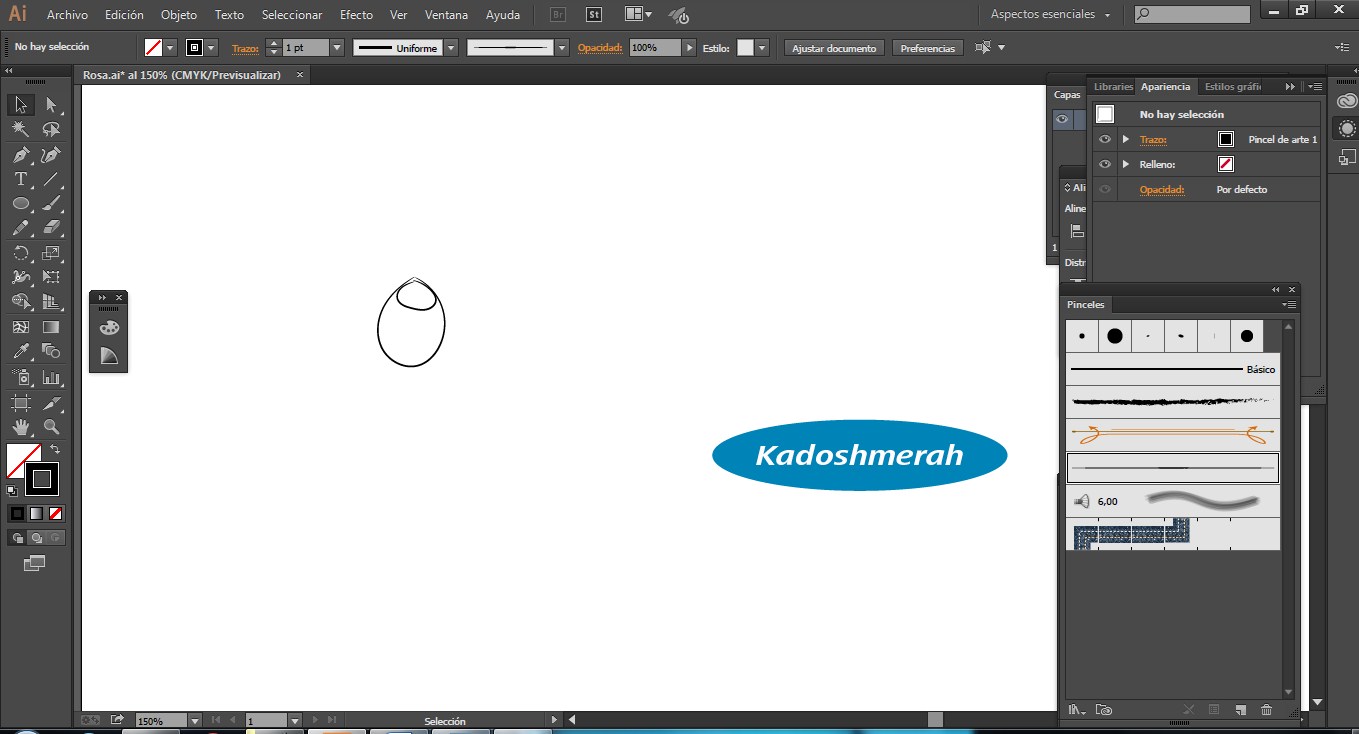Select the Type tool
Viewport: 1359px width, 734px height.
(x=20, y=179)
